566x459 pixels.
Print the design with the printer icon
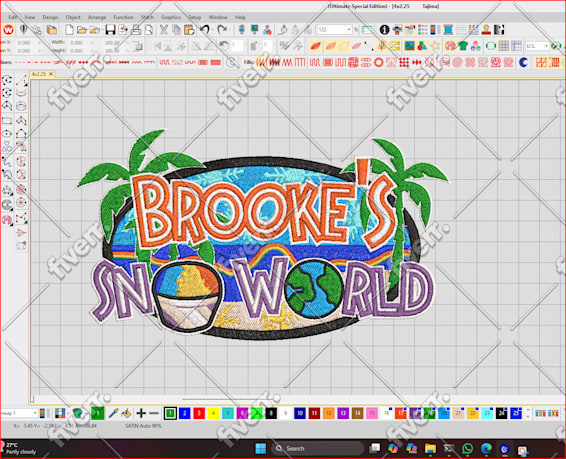(x=136, y=30)
